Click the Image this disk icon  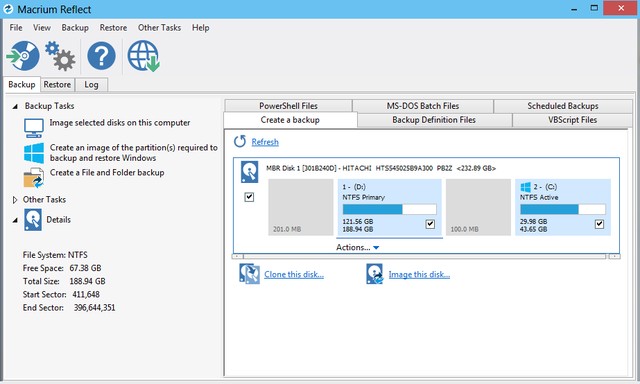pos(374,274)
